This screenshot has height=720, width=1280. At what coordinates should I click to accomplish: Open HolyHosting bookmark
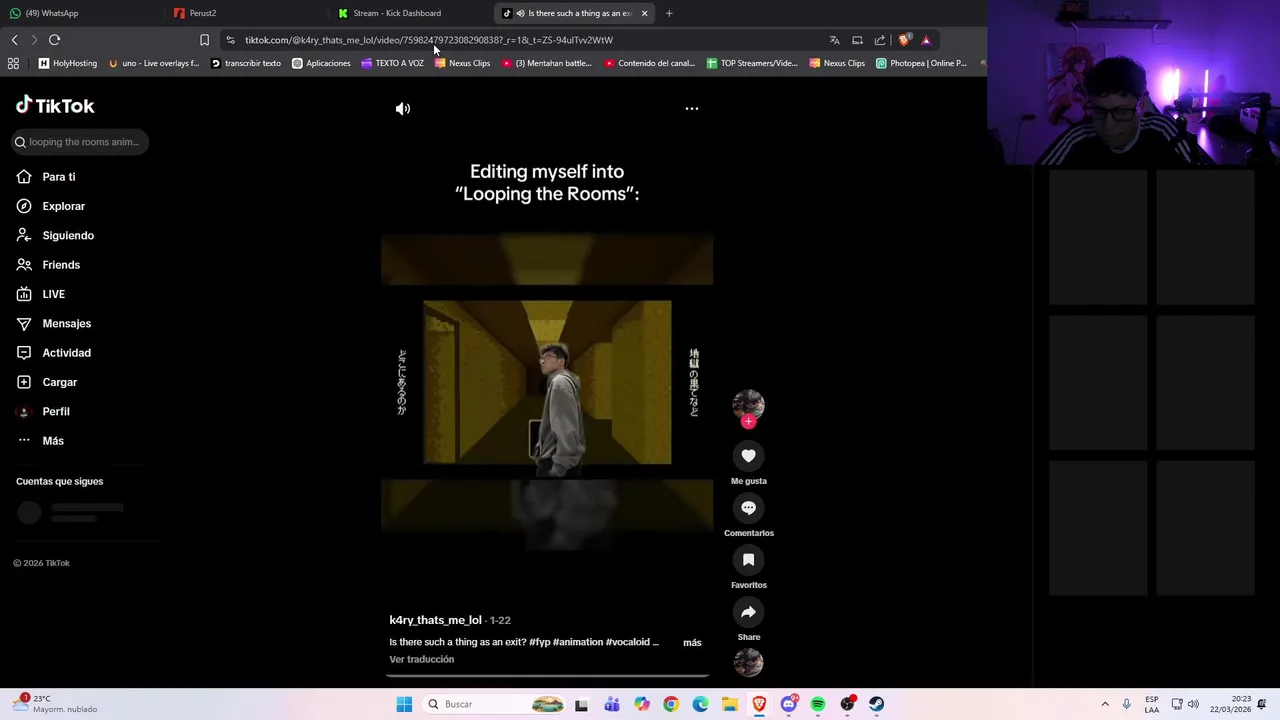pos(68,63)
